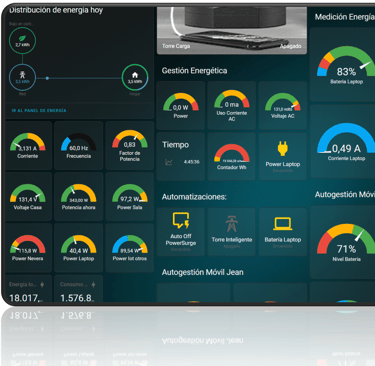Click the chart icon in Tiempo card
This screenshot has height=366, width=375.
(x=169, y=162)
